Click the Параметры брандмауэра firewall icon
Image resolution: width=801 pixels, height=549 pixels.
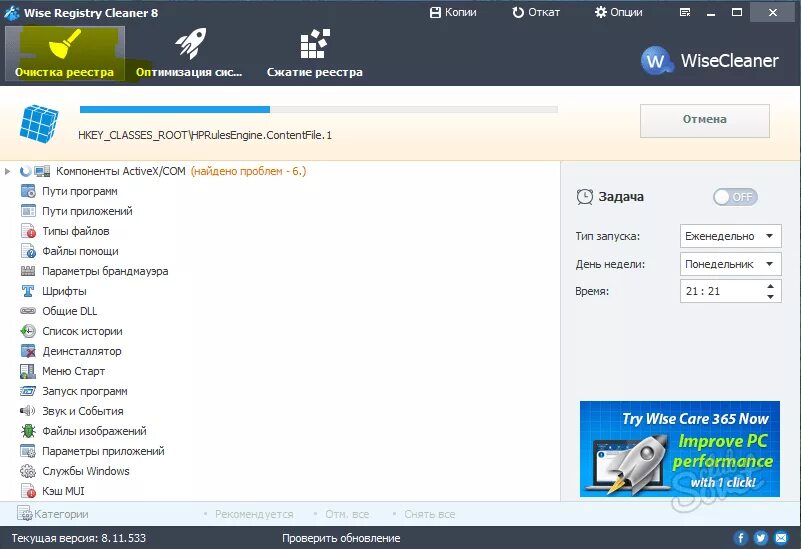28,271
